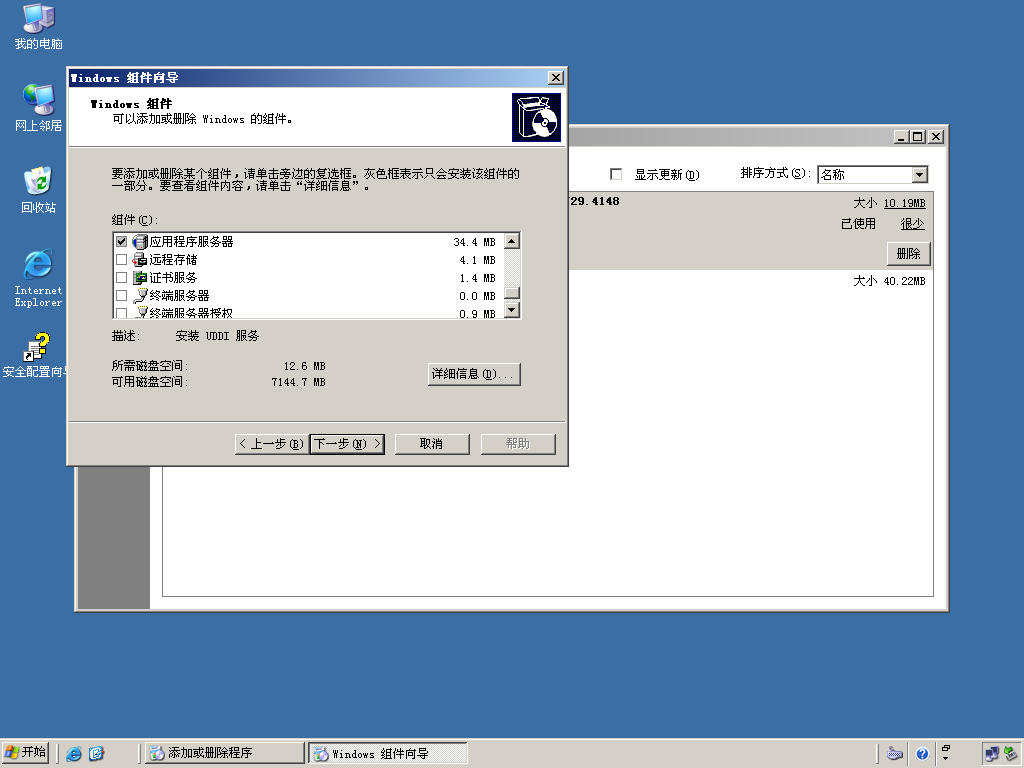Click the 10.19MB size link
Viewport: 1024px width, 768px height.
point(904,203)
